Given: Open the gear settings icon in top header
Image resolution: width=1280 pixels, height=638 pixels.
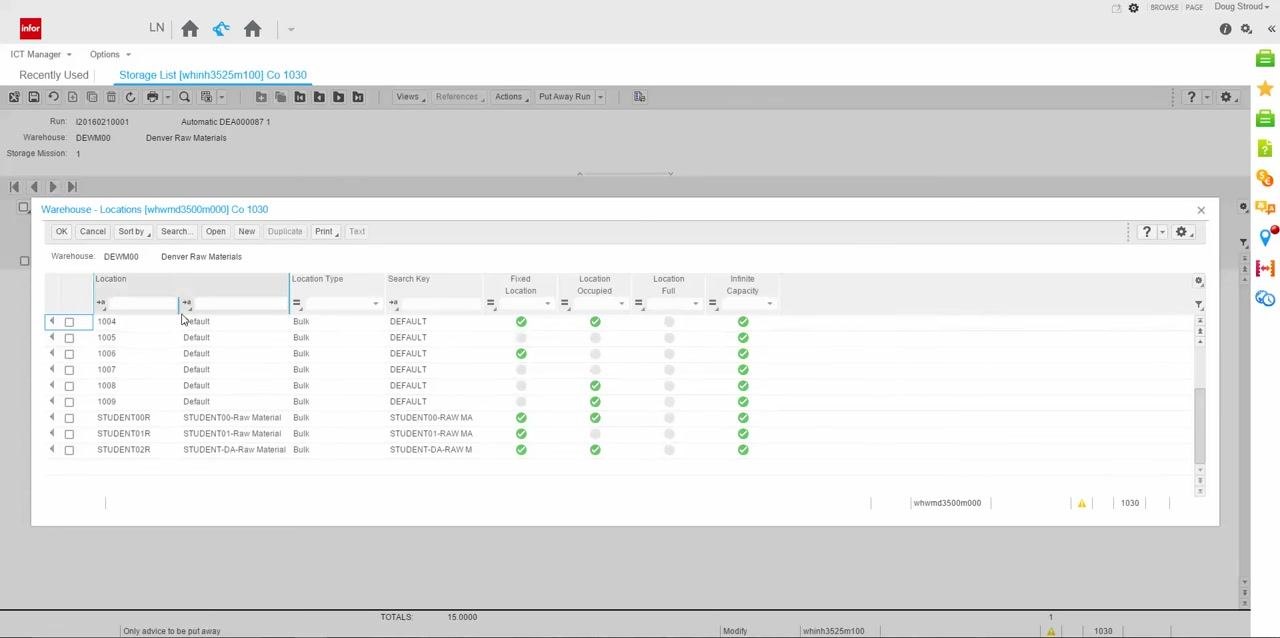Looking at the screenshot, I should [1246, 29].
